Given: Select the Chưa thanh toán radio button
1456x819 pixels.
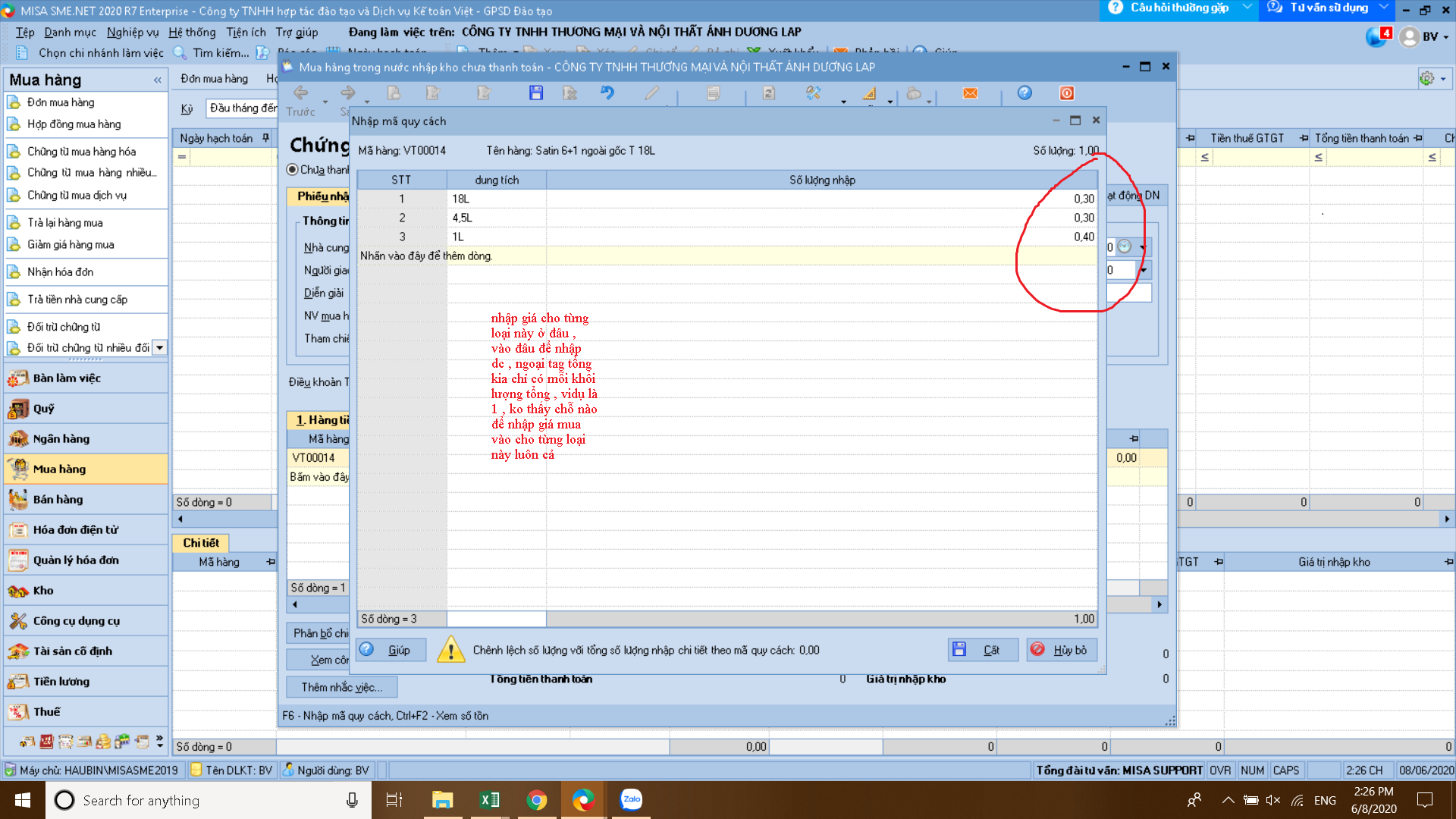Looking at the screenshot, I should (292, 170).
